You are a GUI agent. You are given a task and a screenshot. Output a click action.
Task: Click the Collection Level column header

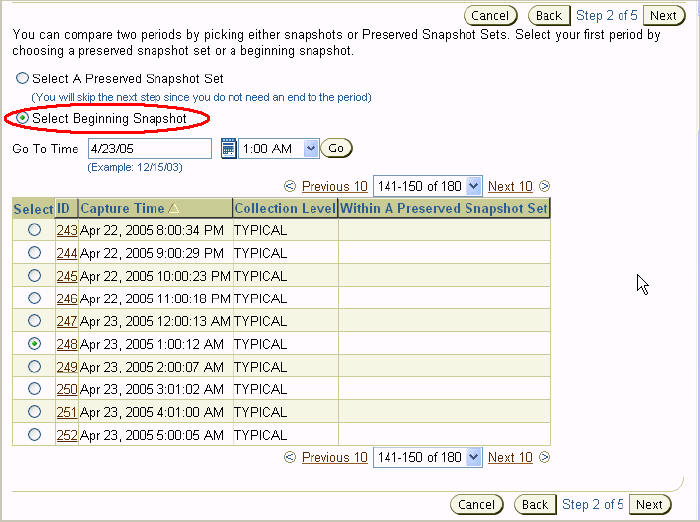click(285, 209)
